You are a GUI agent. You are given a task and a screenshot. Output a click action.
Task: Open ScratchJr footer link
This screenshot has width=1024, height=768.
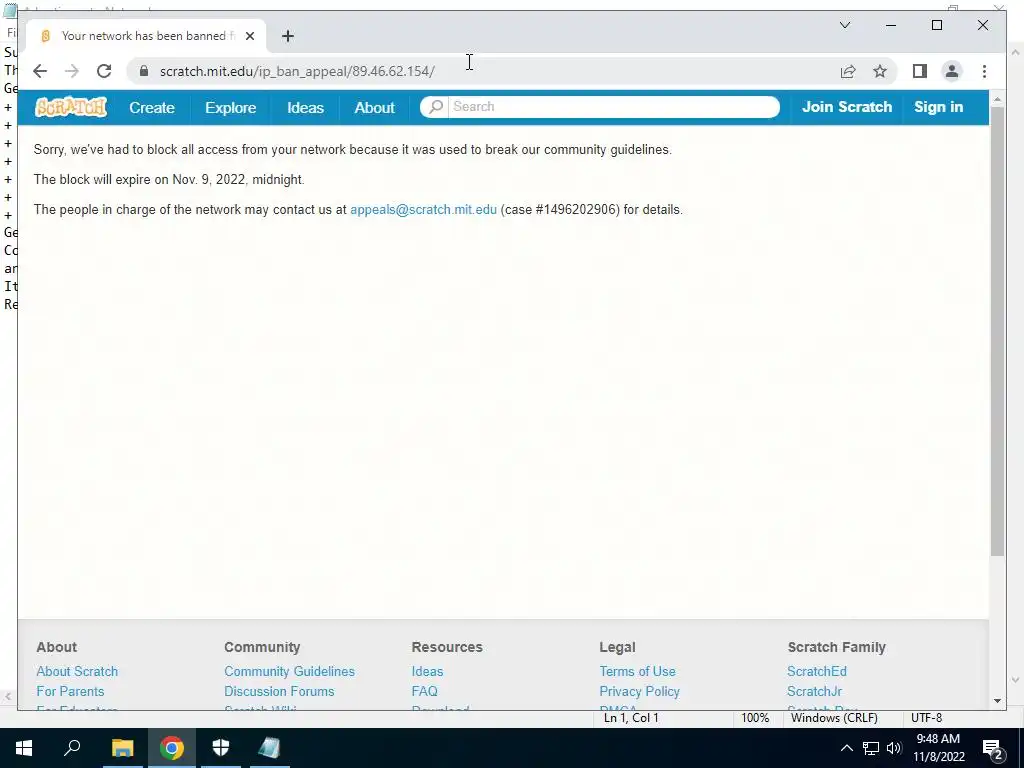(x=814, y=691)
